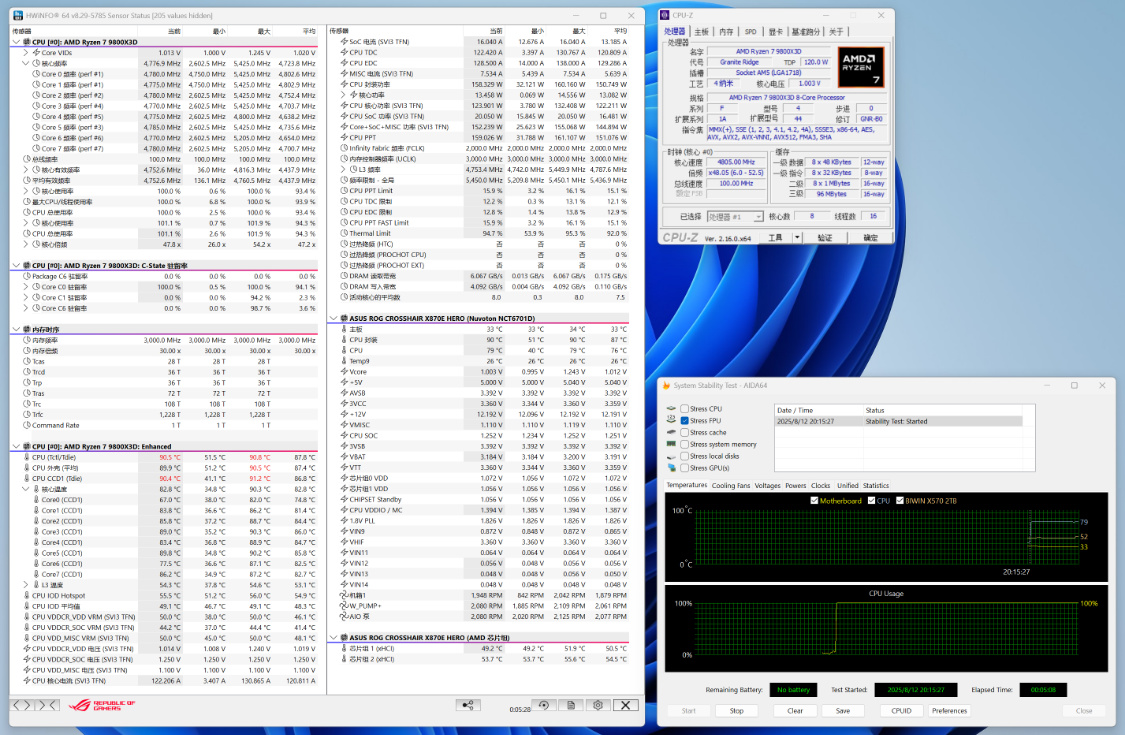Click the X close-sensors icon in HWiNFO toolbar
Image resolution: width=1125 pixels, height=735 pixels.
click(627, 705)
